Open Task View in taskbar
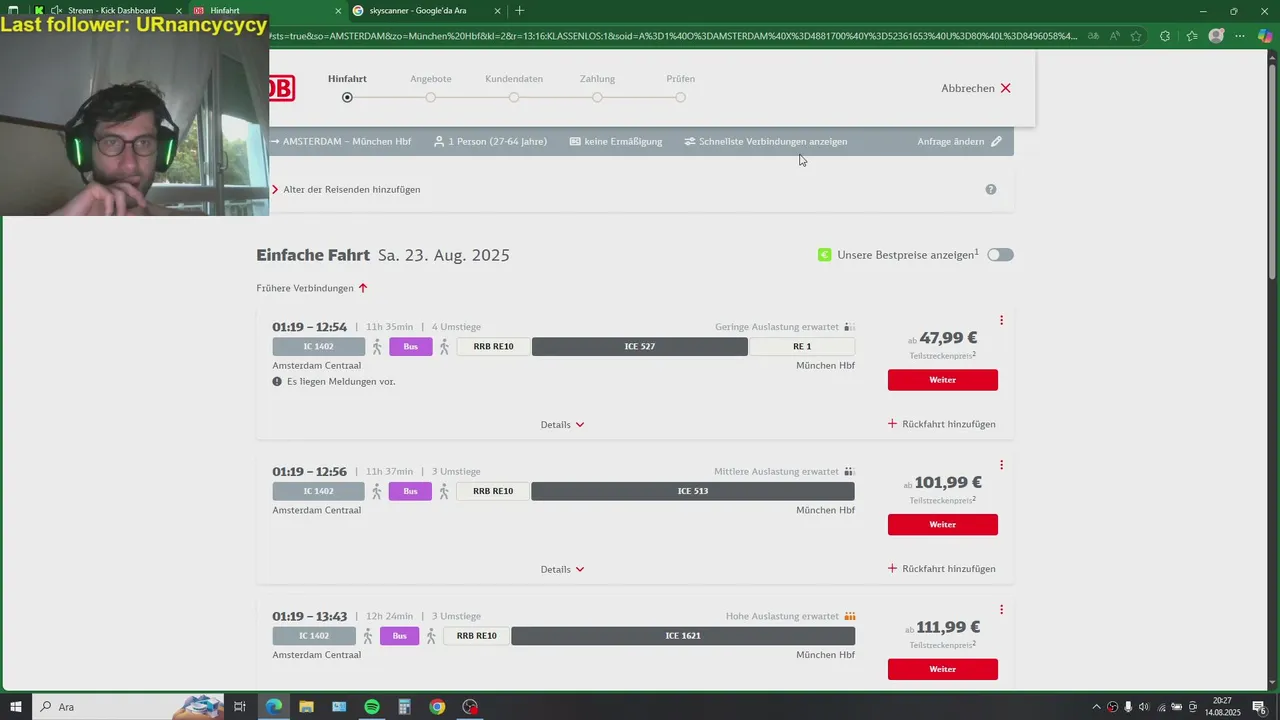Viewport: 1280px width, 720px height. point(240,707)
